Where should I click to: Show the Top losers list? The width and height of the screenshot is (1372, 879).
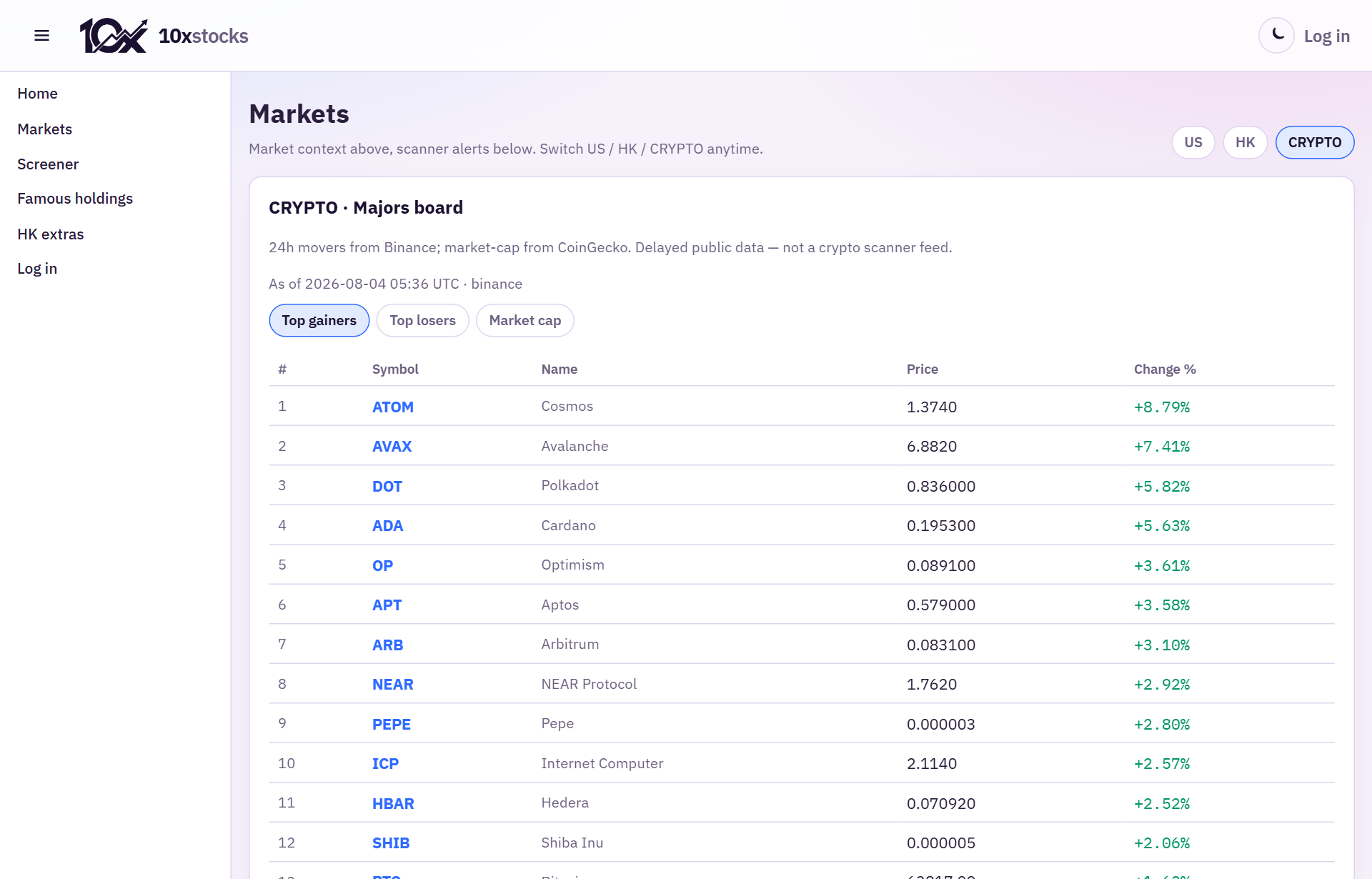[423, 320]
